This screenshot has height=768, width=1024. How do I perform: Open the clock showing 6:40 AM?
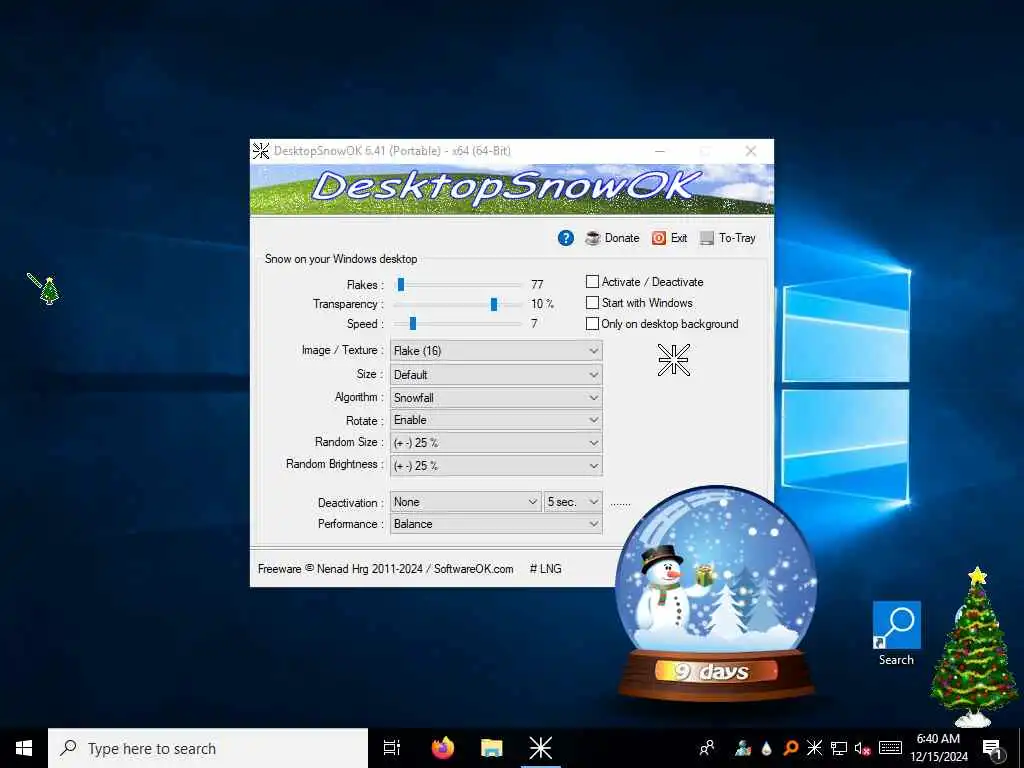tap(939, 748)
